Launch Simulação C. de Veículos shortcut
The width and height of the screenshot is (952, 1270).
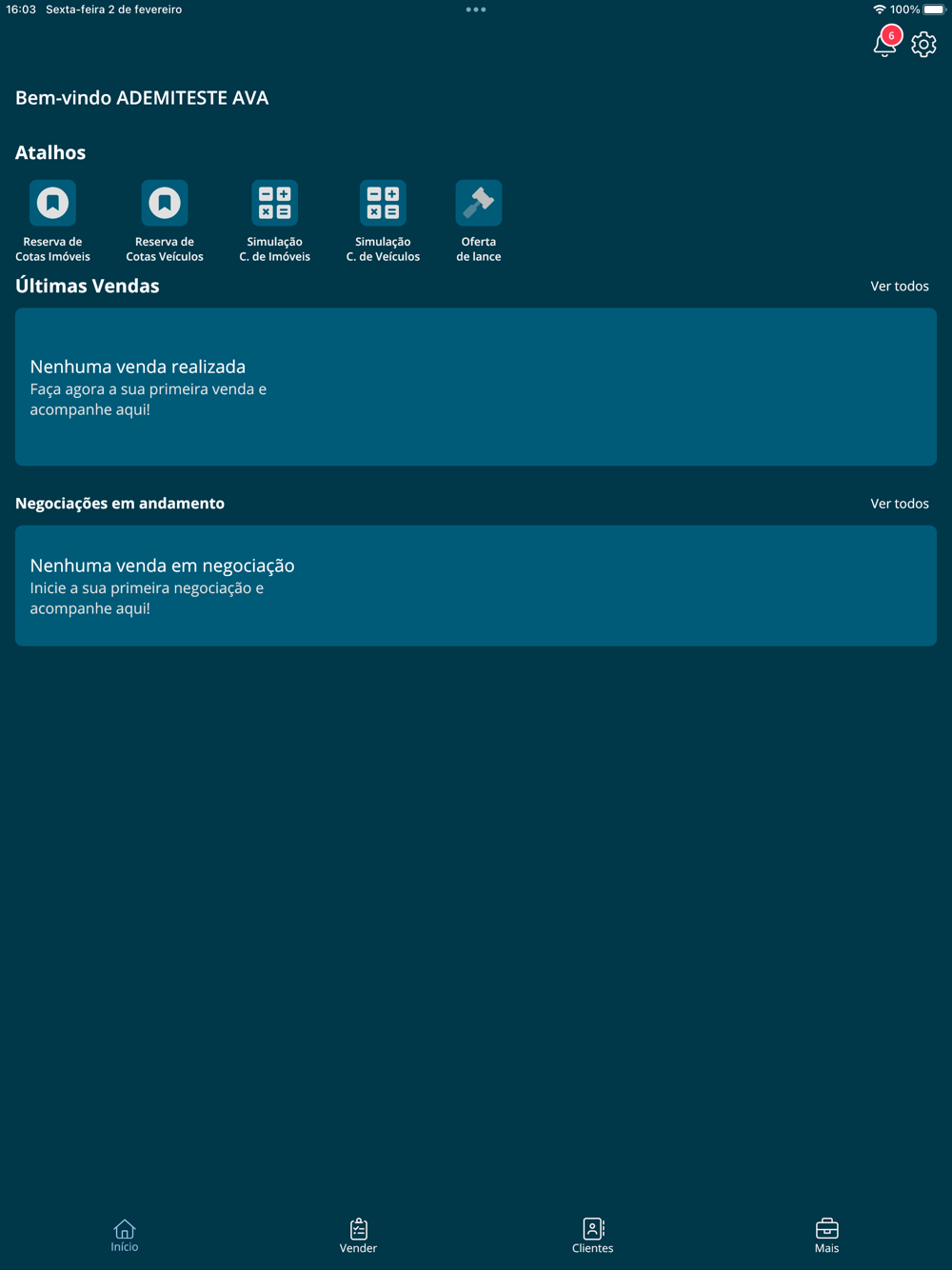tap(383, 221)
